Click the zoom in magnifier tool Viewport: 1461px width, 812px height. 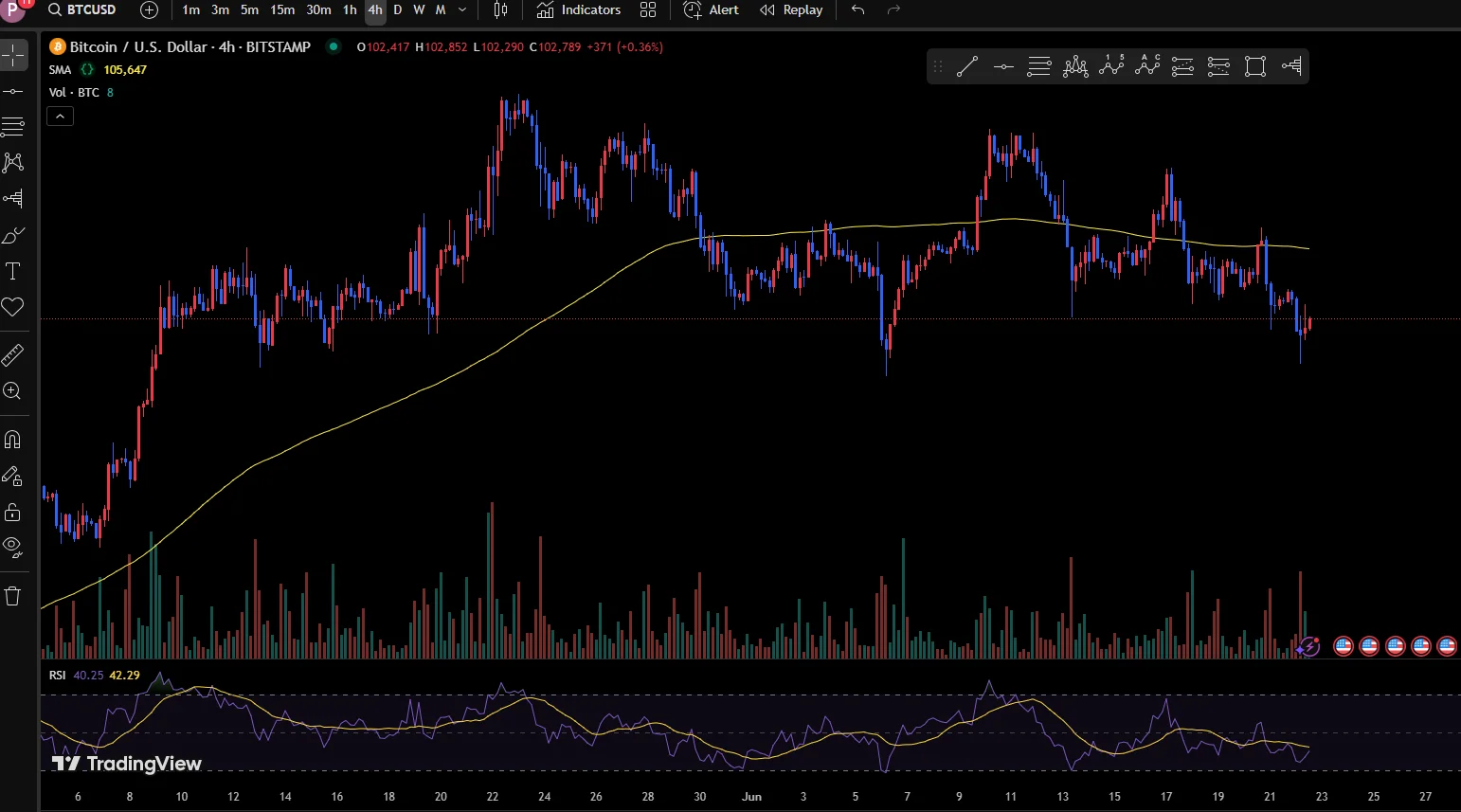13,391
